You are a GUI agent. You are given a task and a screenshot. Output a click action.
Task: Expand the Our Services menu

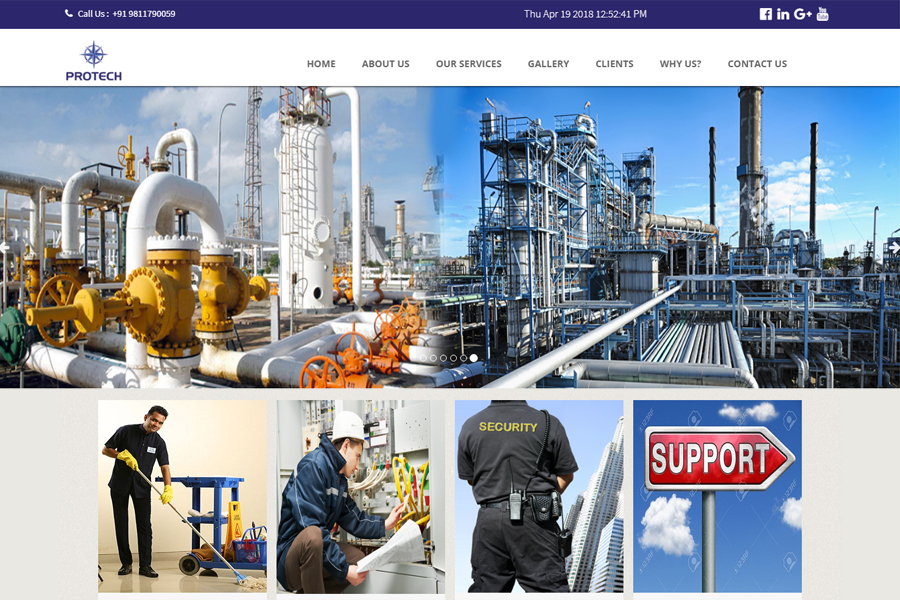tap(468, 64)
